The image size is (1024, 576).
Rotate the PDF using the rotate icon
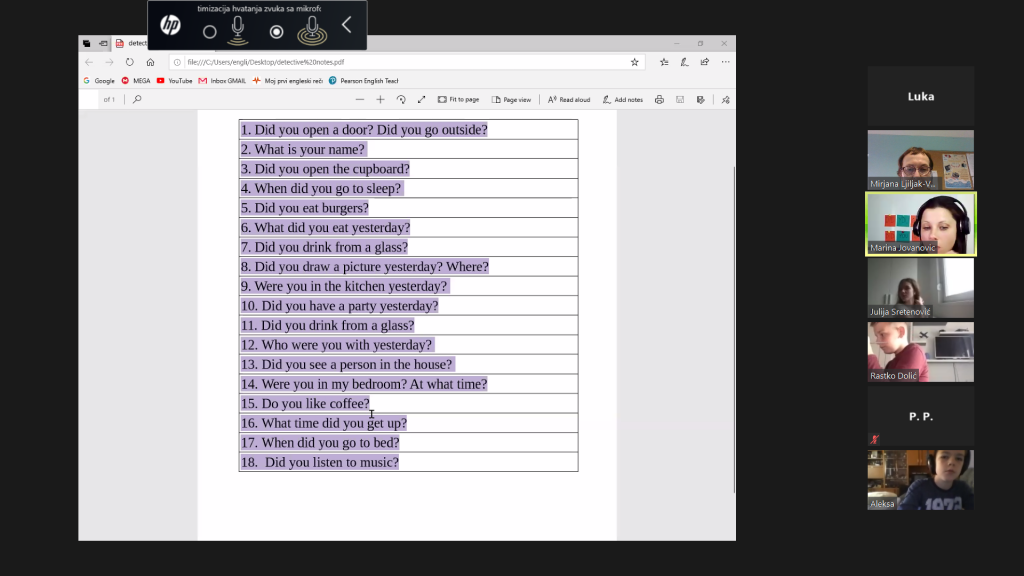pyautogui.click(x=401, y=99)
